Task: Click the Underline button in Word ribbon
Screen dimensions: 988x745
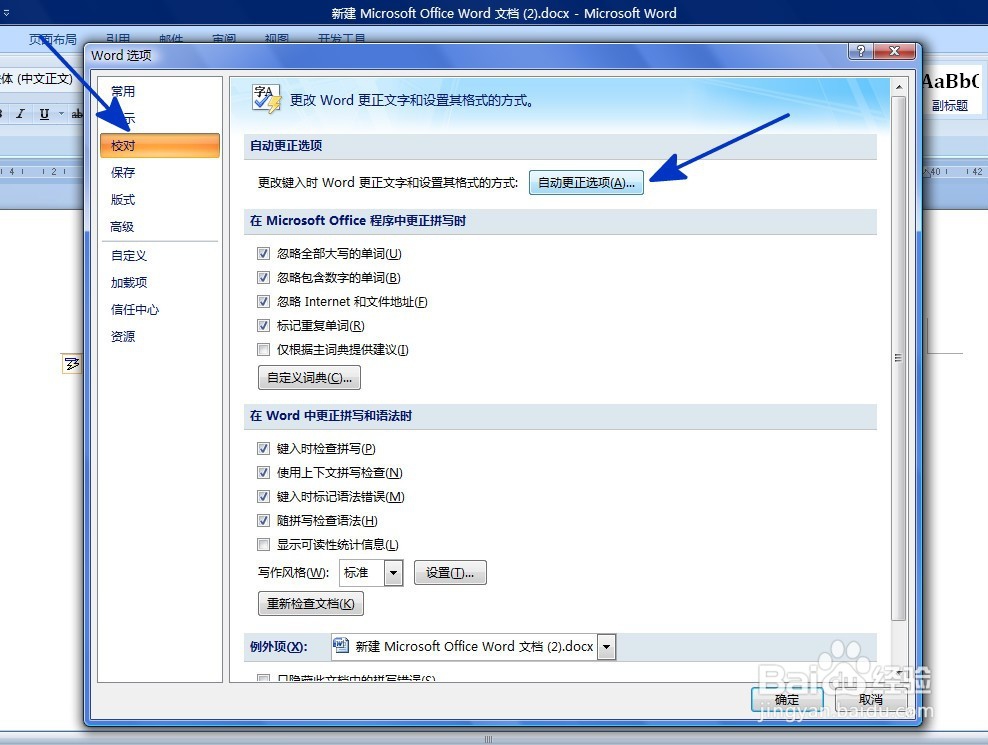Action: (44, 113)
